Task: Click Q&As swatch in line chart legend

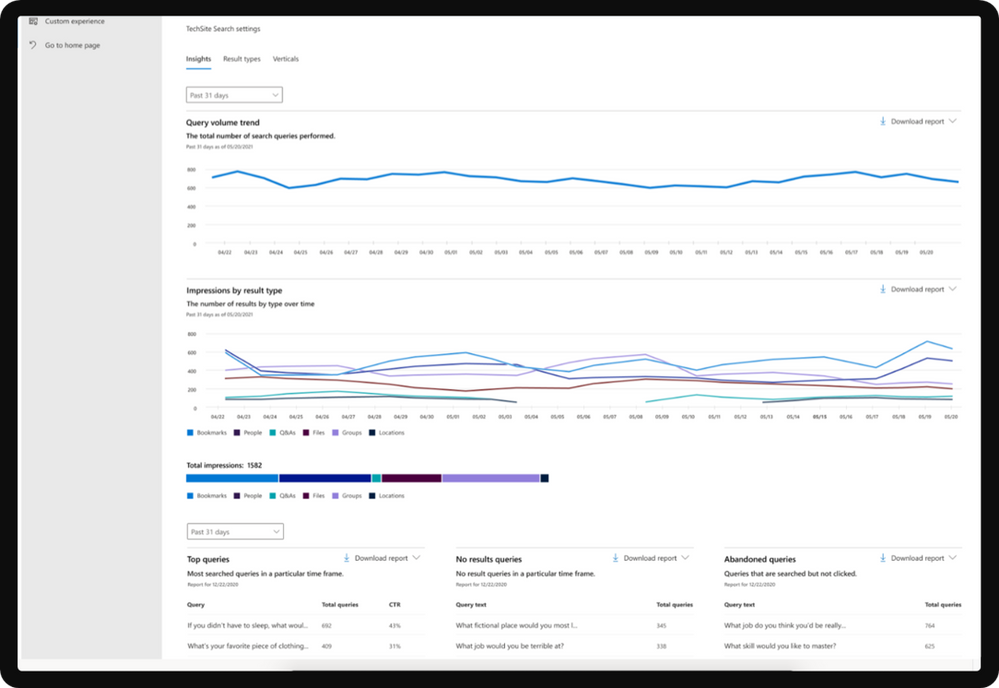Action: point(273,433)
